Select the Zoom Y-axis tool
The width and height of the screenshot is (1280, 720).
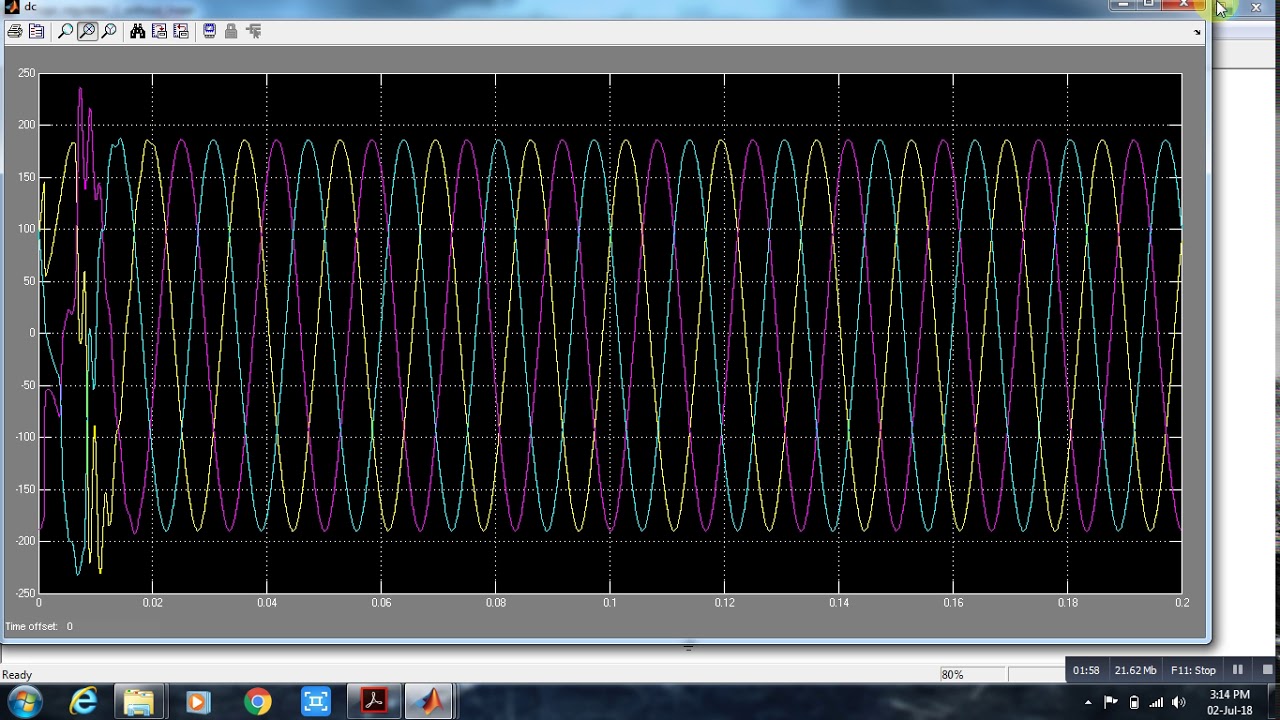(109, 31)
